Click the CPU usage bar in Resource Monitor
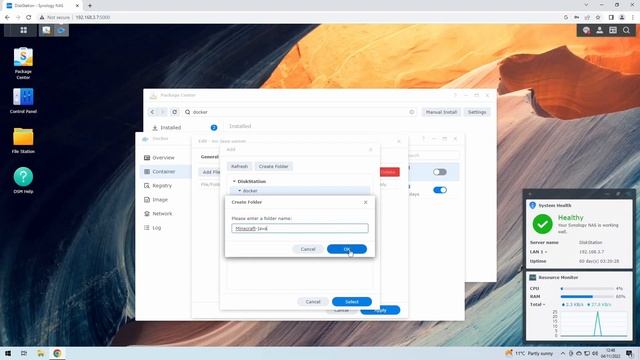Image resolution: width=640 pixels, height=360 pixels. (587, 288)
